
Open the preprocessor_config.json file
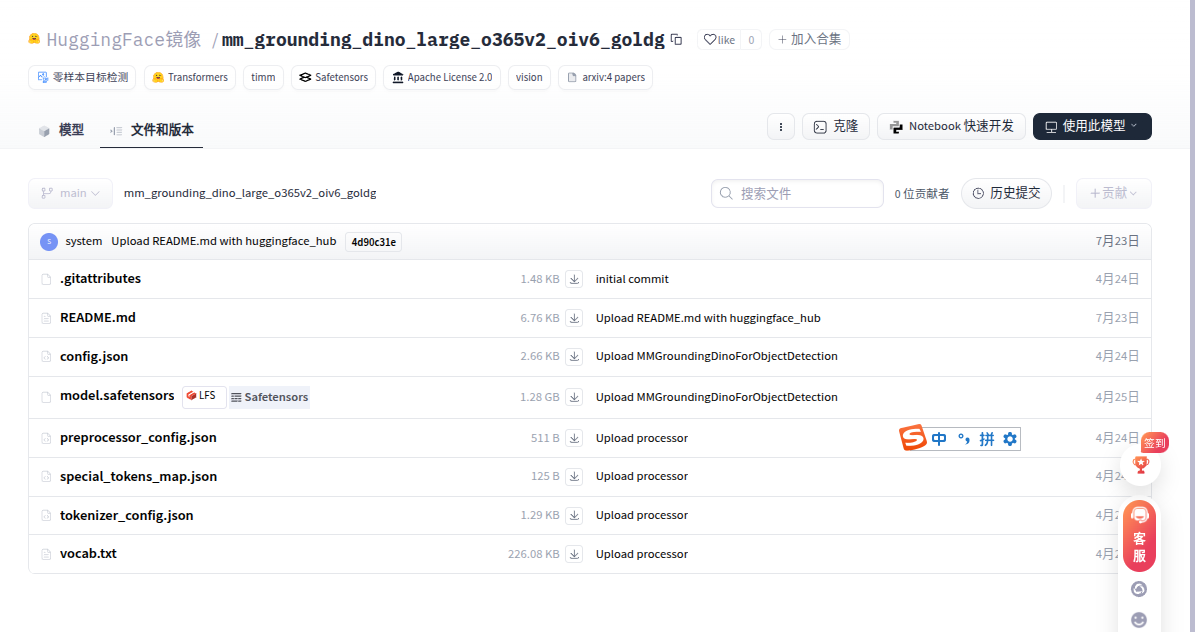(x=138, y=438)
